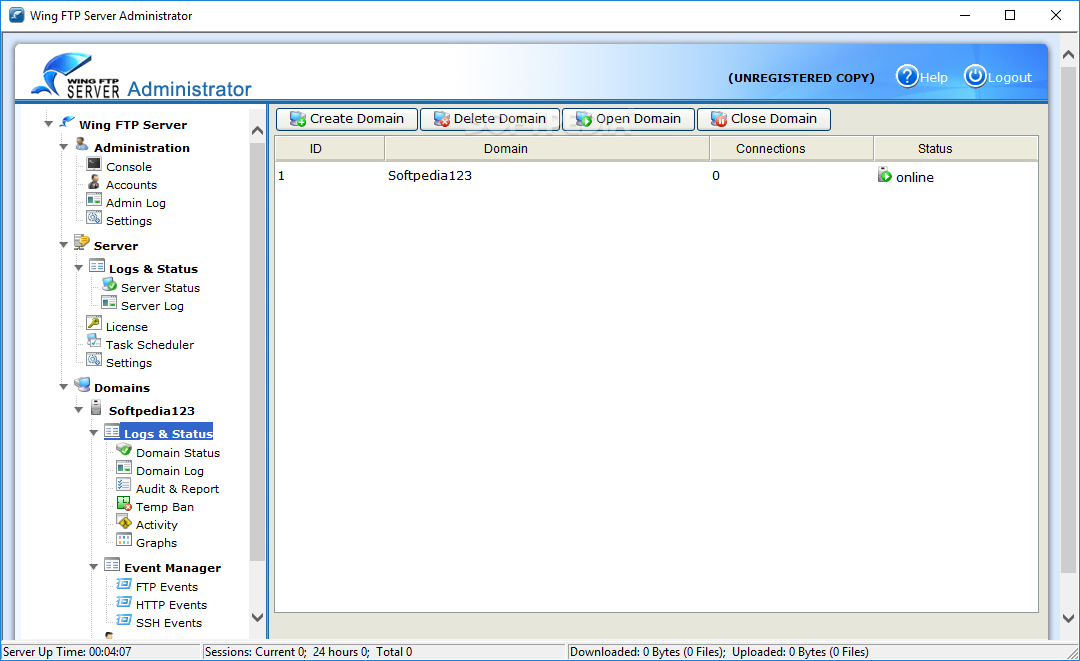Click the Close Domain button
This screenshot has width=1080, height=661.
764,119
